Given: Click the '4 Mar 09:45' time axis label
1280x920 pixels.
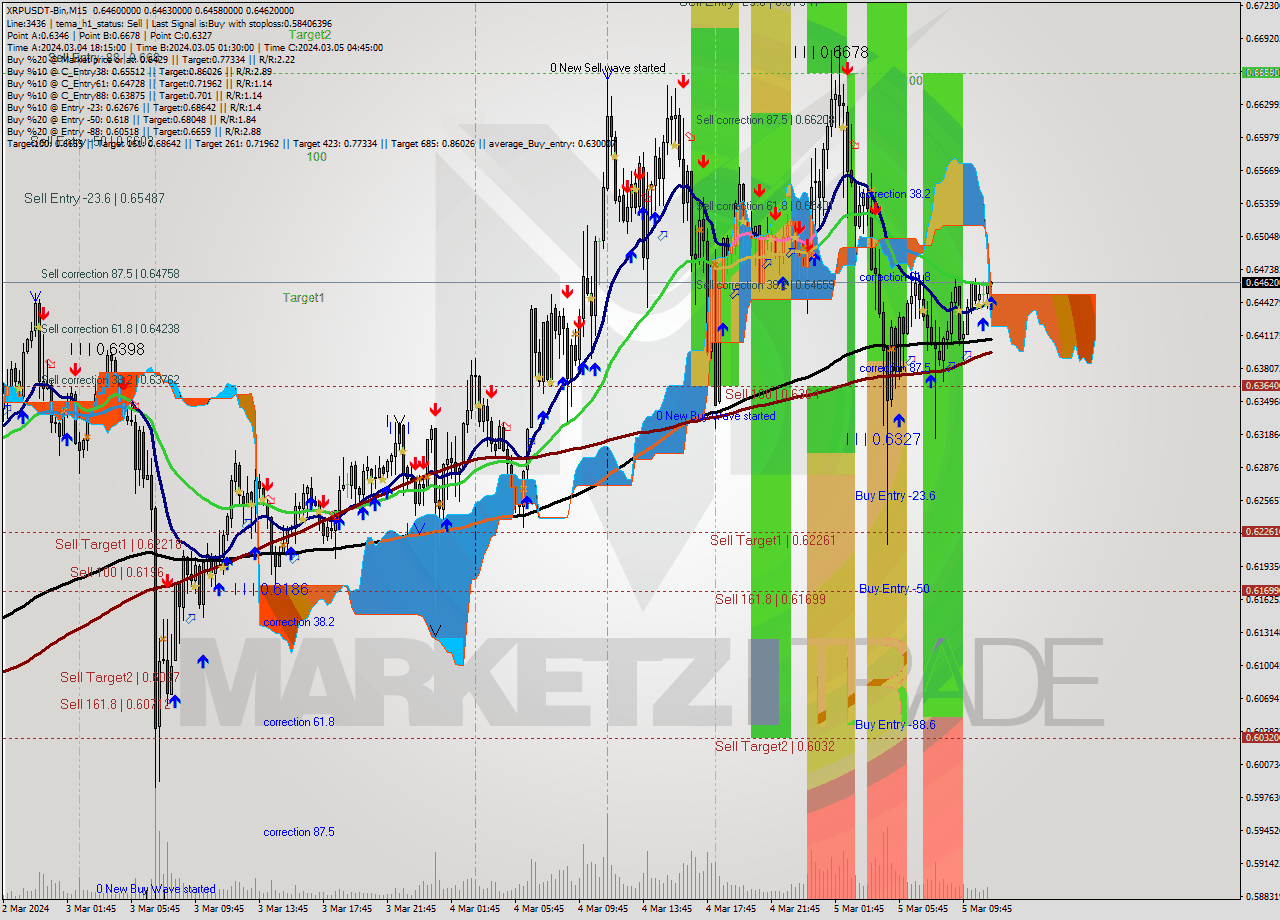Looking at the screenshot, I should [602, 909].
